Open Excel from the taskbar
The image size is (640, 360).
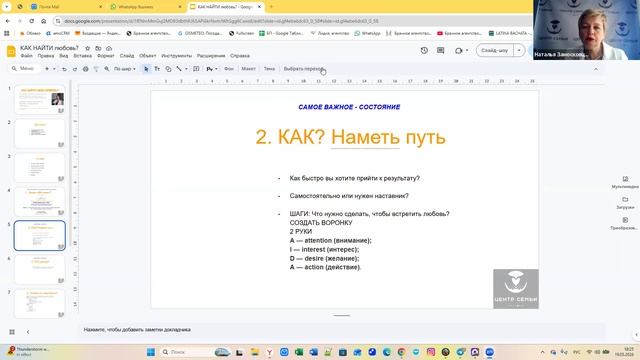299,352
